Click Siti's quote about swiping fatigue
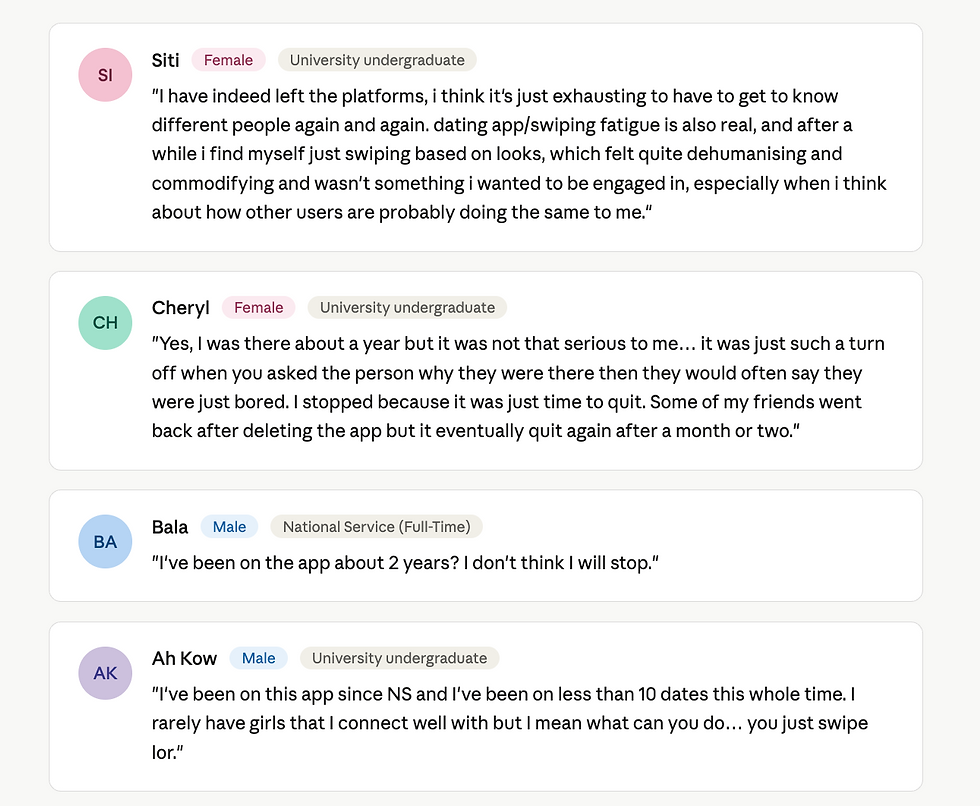 (519, 154)
